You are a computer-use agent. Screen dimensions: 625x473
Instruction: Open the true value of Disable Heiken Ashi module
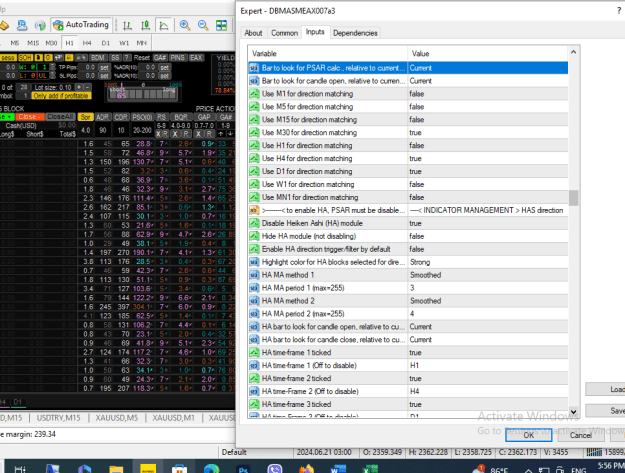(x=487, y=223)
